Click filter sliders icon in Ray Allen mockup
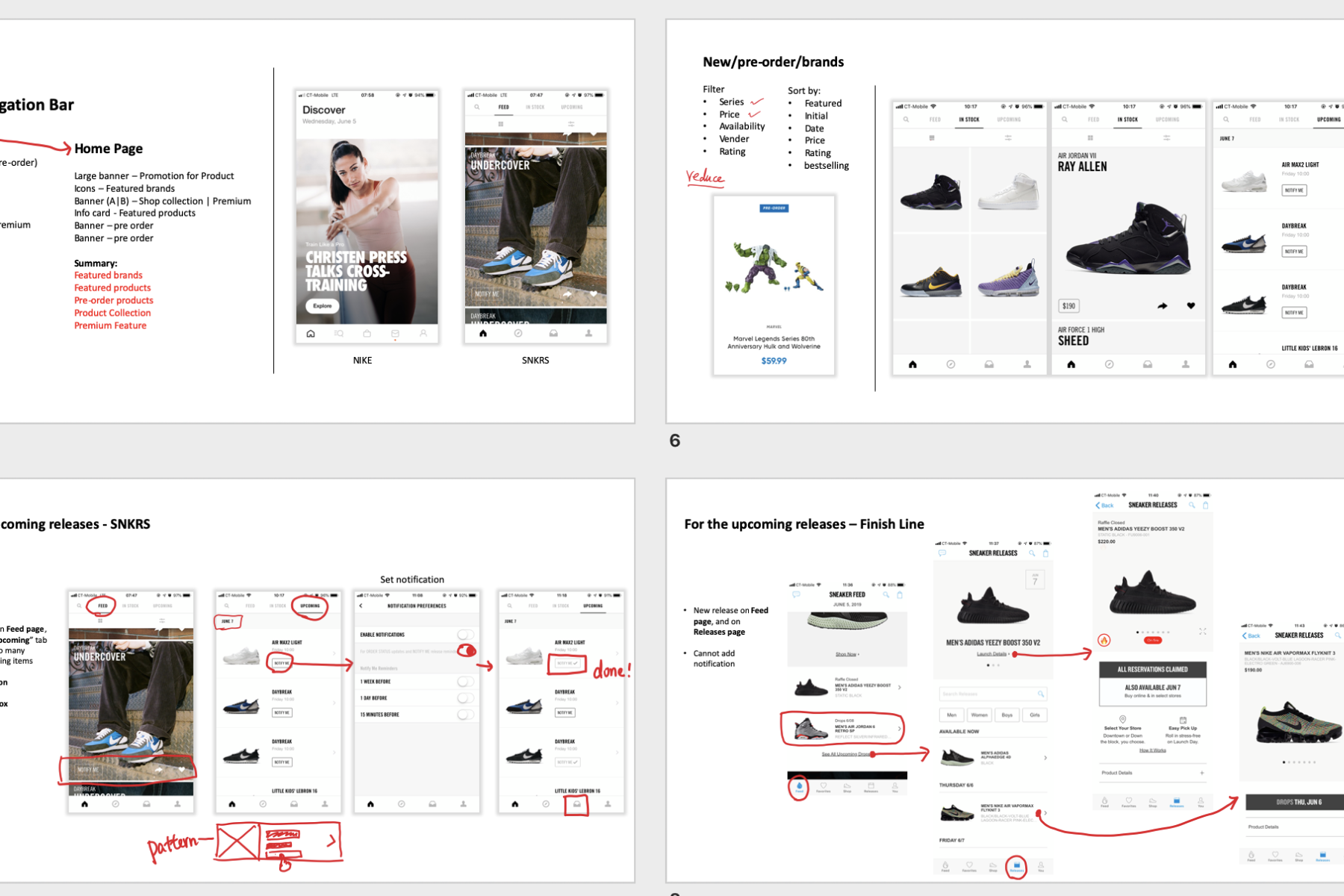 (x=1166, y=138)
